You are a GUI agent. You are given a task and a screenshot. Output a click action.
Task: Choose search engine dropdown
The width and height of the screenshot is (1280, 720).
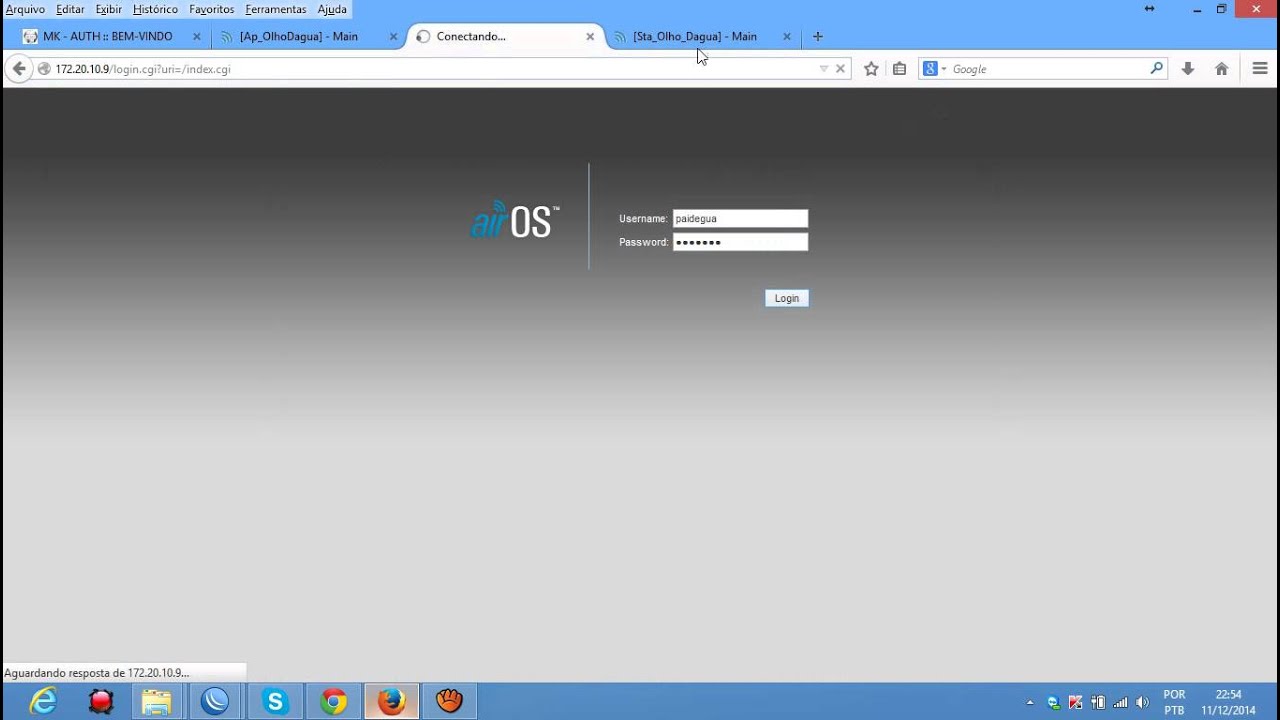click(934, 69)
